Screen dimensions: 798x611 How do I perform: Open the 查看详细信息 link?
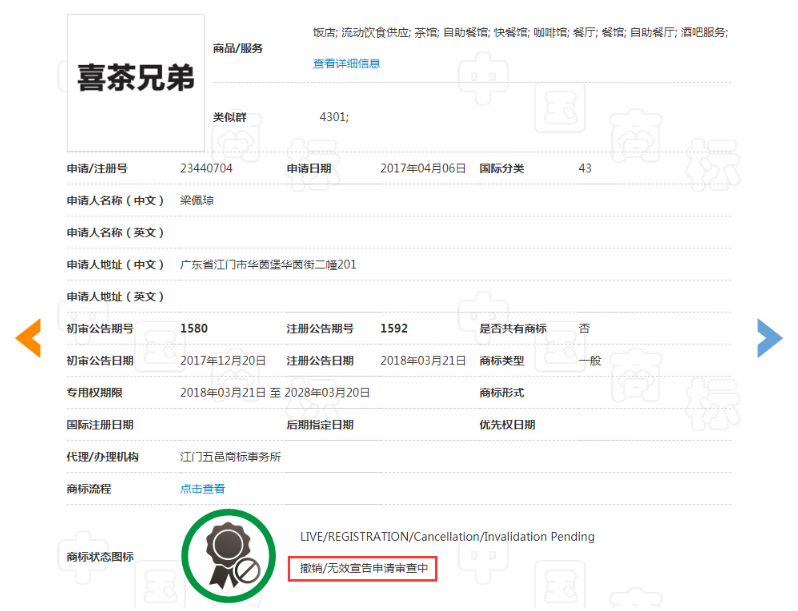point(346,64)
